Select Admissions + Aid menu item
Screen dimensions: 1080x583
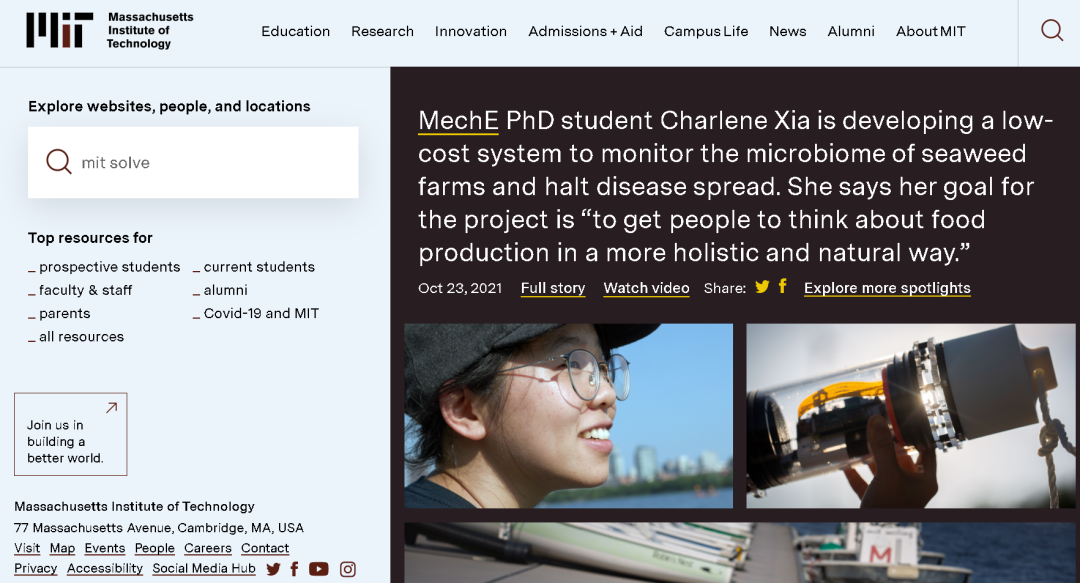[585, 31]
